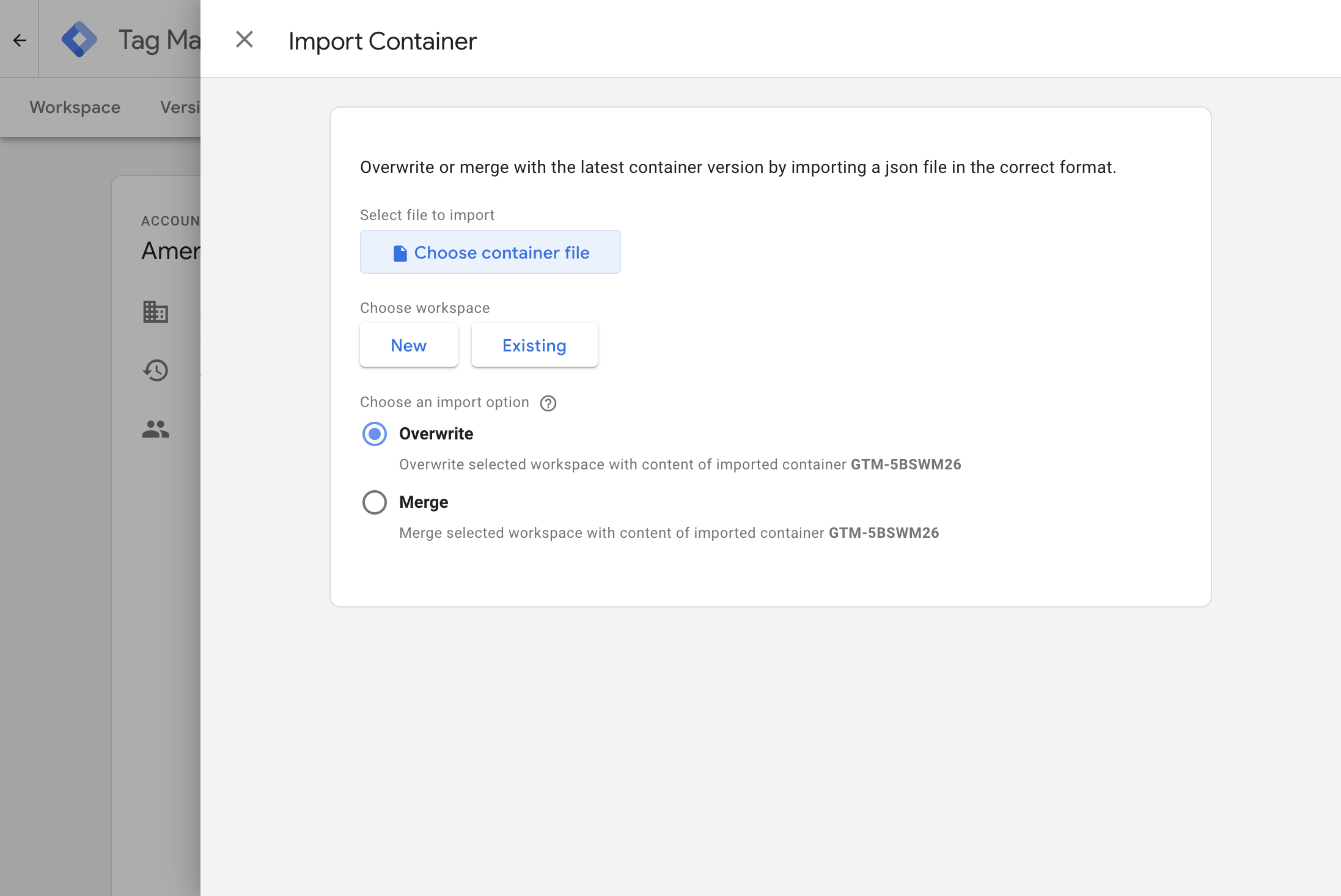Select the Merge radio button
The width and height of the screenshot is (1341, 896).
point(375,502)
